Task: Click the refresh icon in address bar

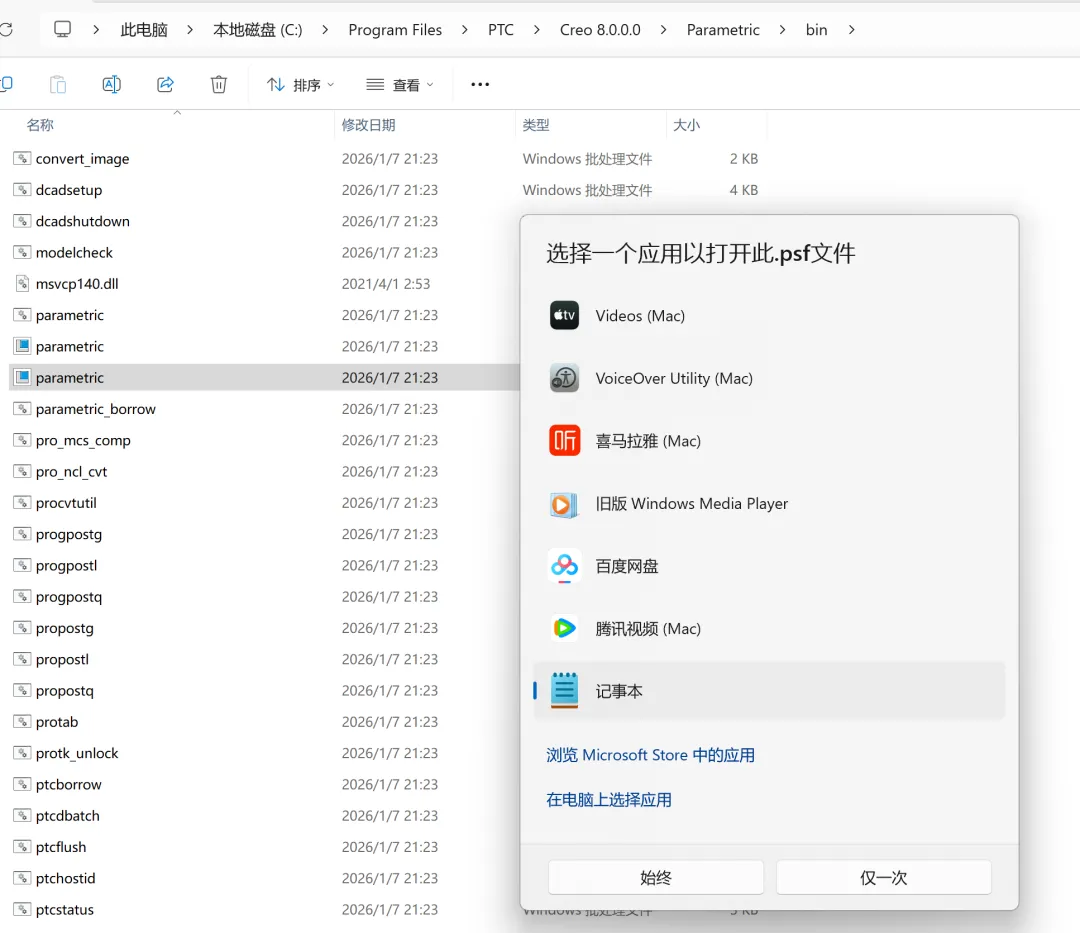Action: tap(6, 30)
